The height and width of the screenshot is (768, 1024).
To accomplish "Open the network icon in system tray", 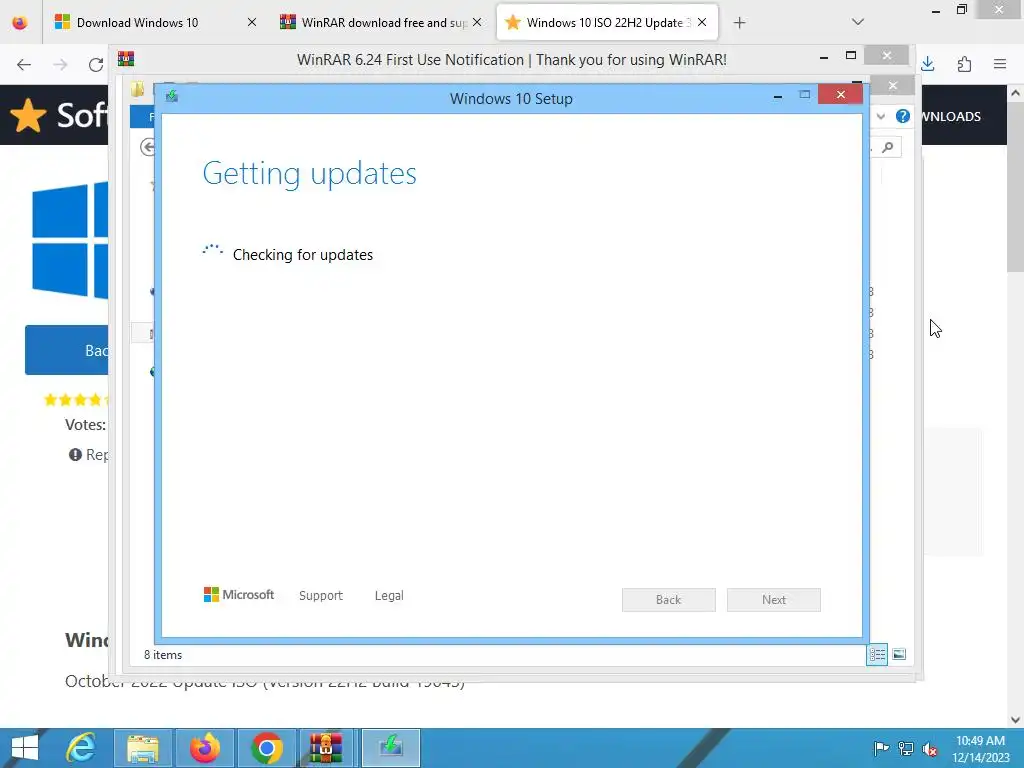I will pos(906,748).
